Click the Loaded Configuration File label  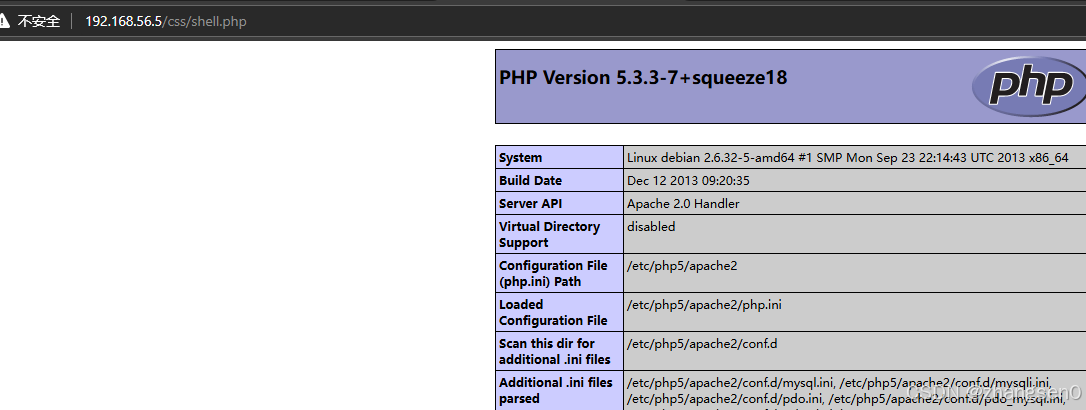click(x=560, y=312)
